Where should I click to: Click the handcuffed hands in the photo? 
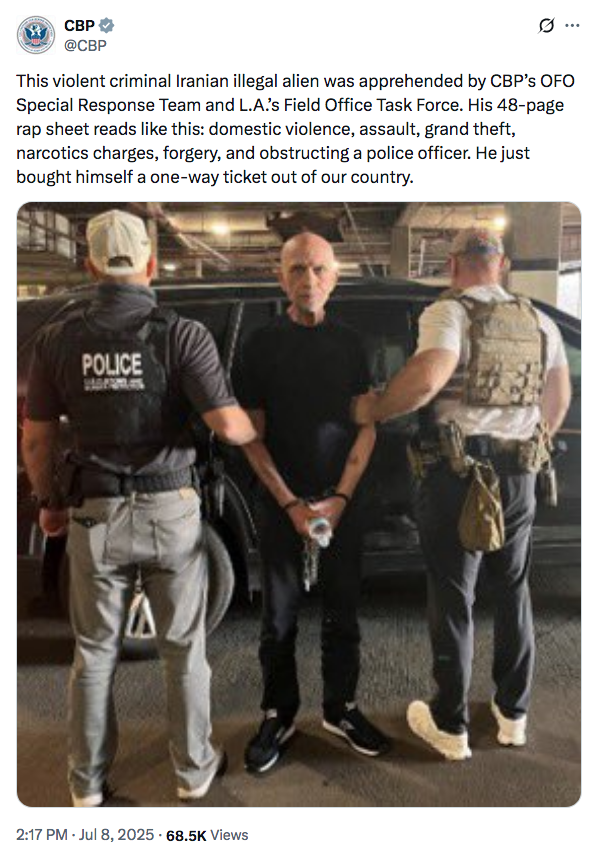[x=316, y=517]
